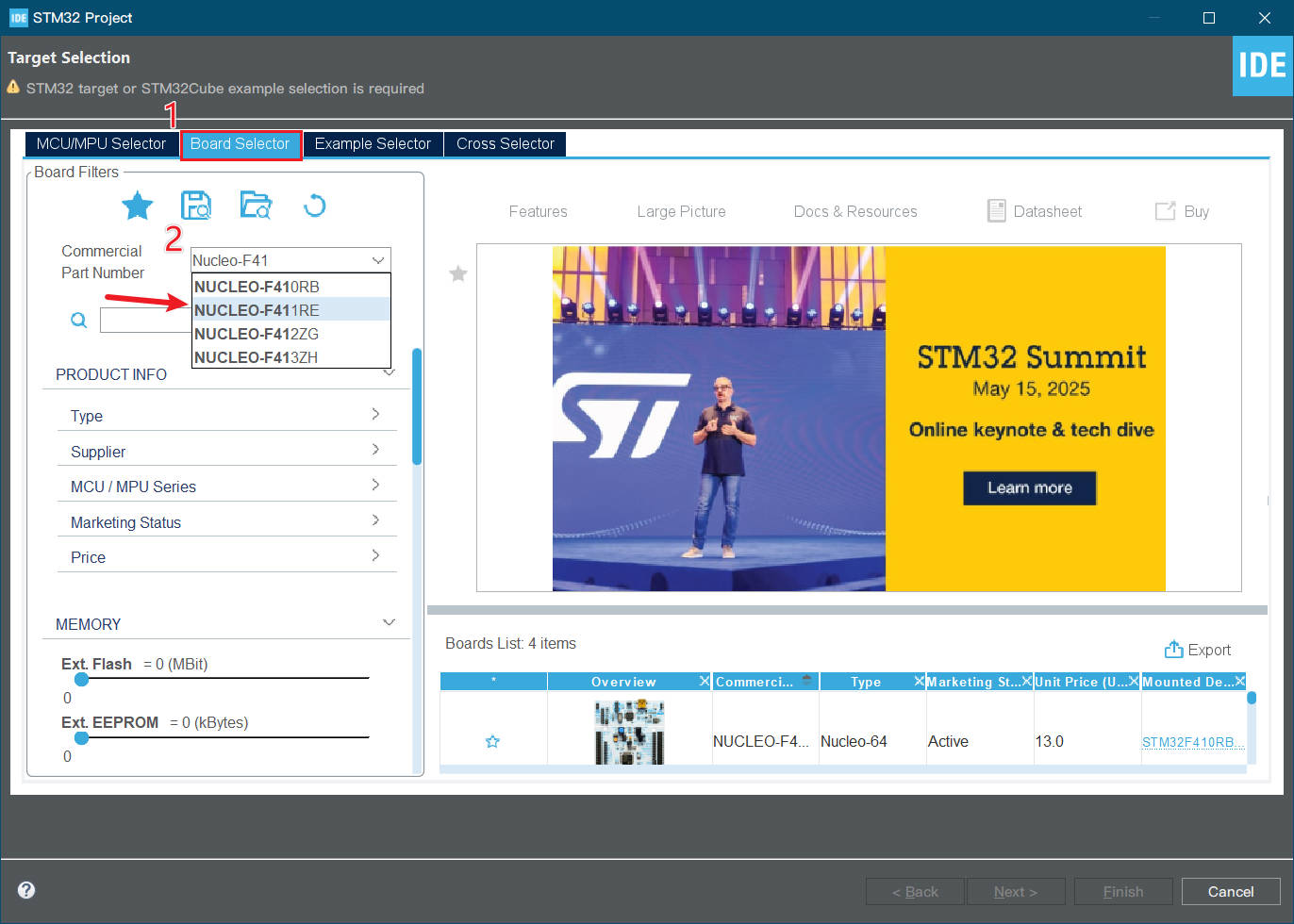Click the Ext. EEPROM slider handle

81,737
